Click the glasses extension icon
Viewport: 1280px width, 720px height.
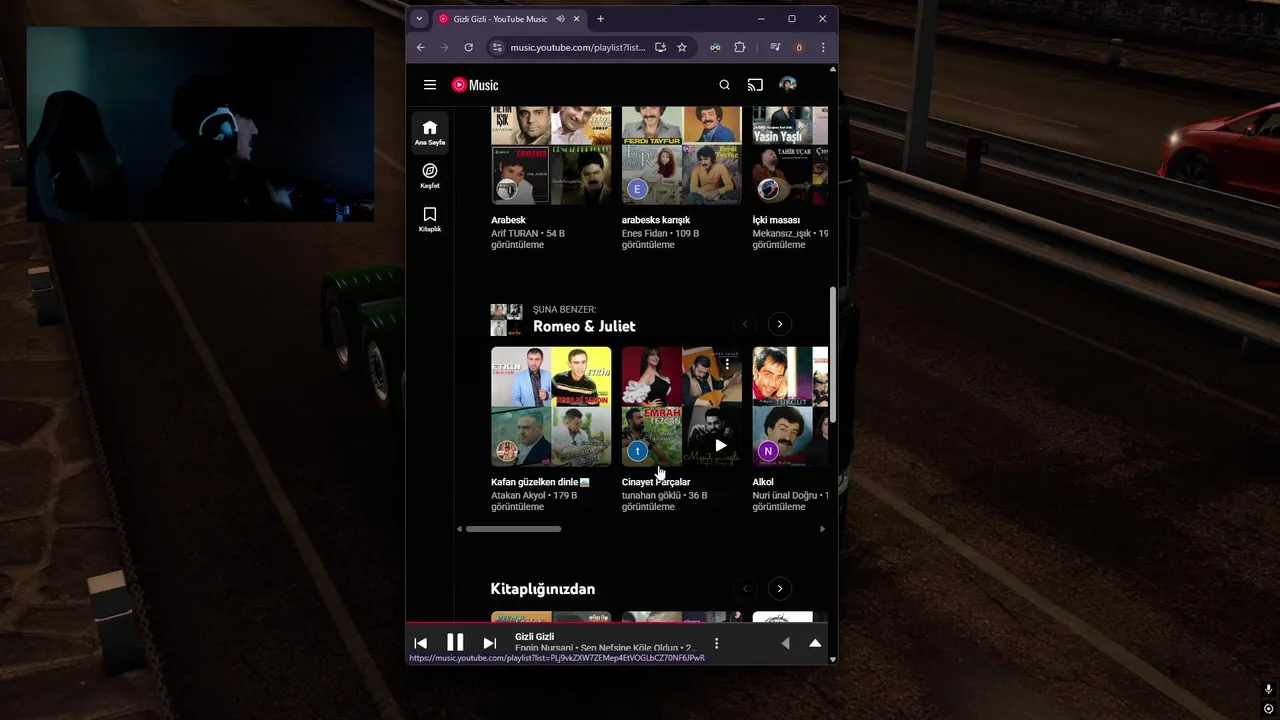click(715, 47)
